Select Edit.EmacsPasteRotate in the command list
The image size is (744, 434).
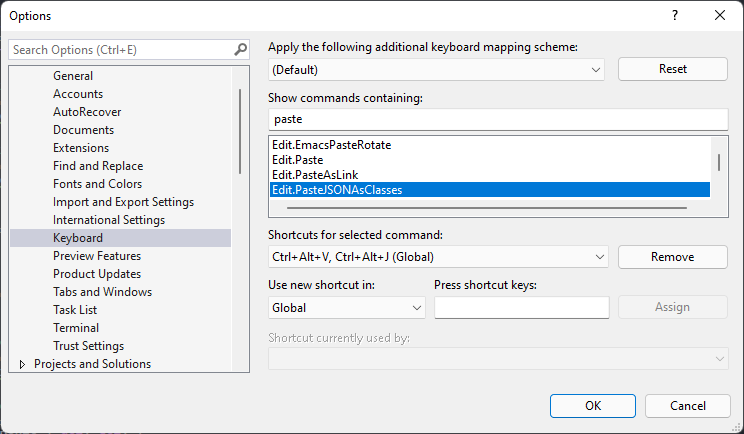pyautogui.click(x=331, y=145)
